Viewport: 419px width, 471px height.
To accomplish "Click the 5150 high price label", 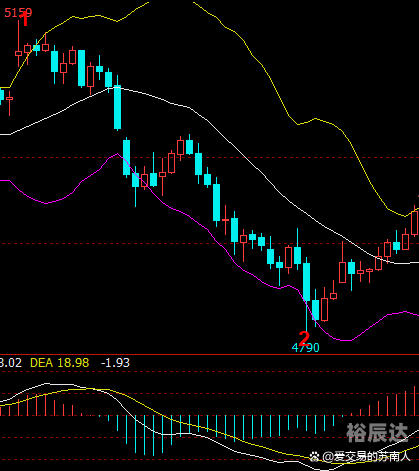I will tap(18, 13).
